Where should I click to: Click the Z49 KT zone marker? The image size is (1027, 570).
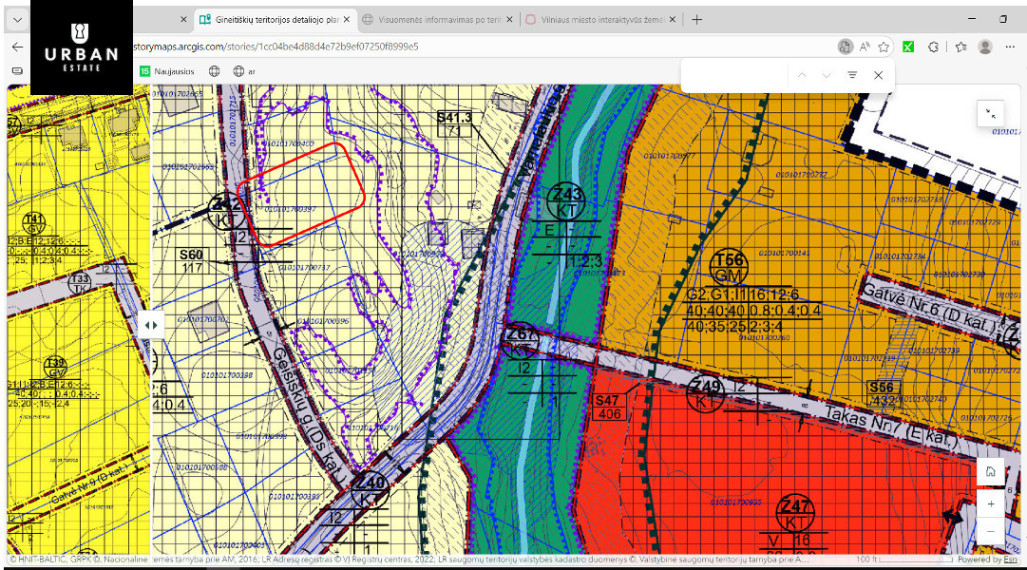pos(705,394)
